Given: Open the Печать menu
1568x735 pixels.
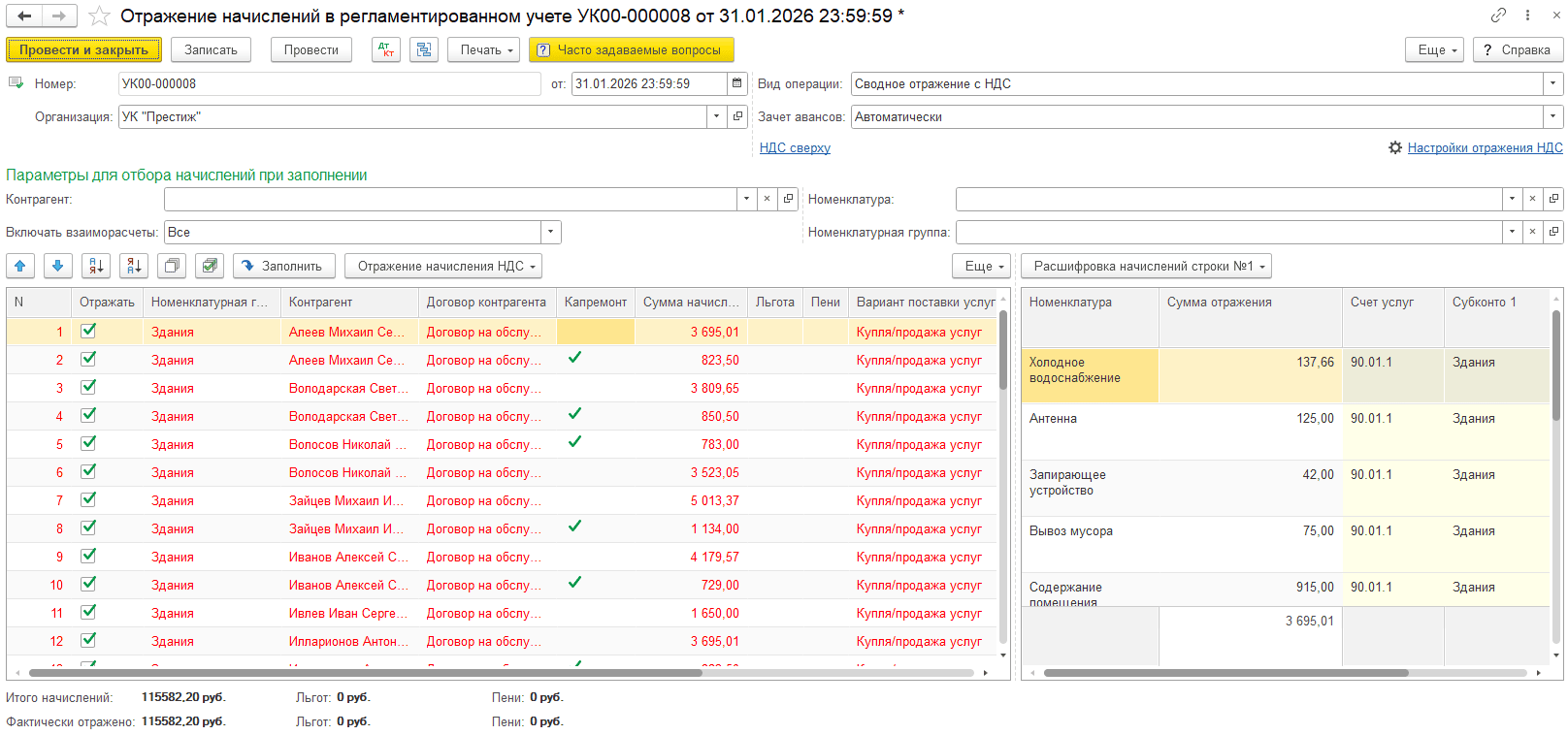Looking at the screenshot, I should coord(483,49).
